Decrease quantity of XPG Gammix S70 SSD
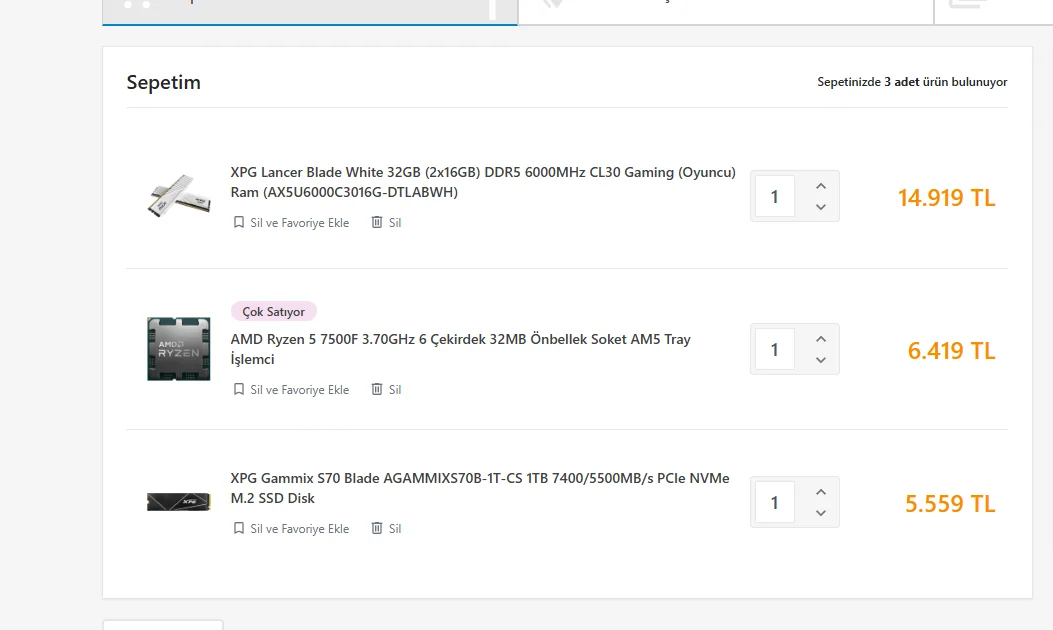 821,513
